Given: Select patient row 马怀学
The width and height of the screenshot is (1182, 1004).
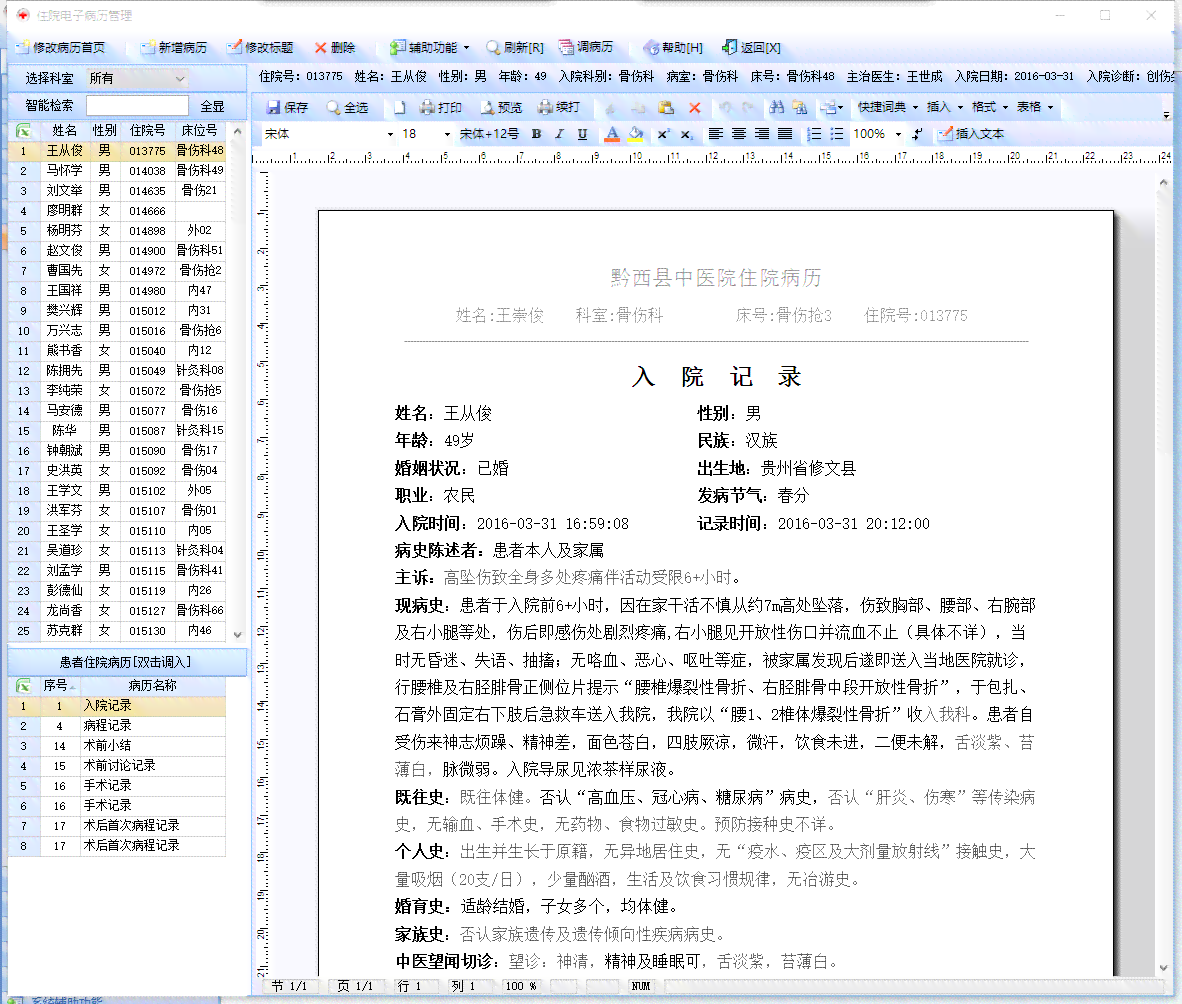Looking at the screenshot, I should [x=117, y=170].
